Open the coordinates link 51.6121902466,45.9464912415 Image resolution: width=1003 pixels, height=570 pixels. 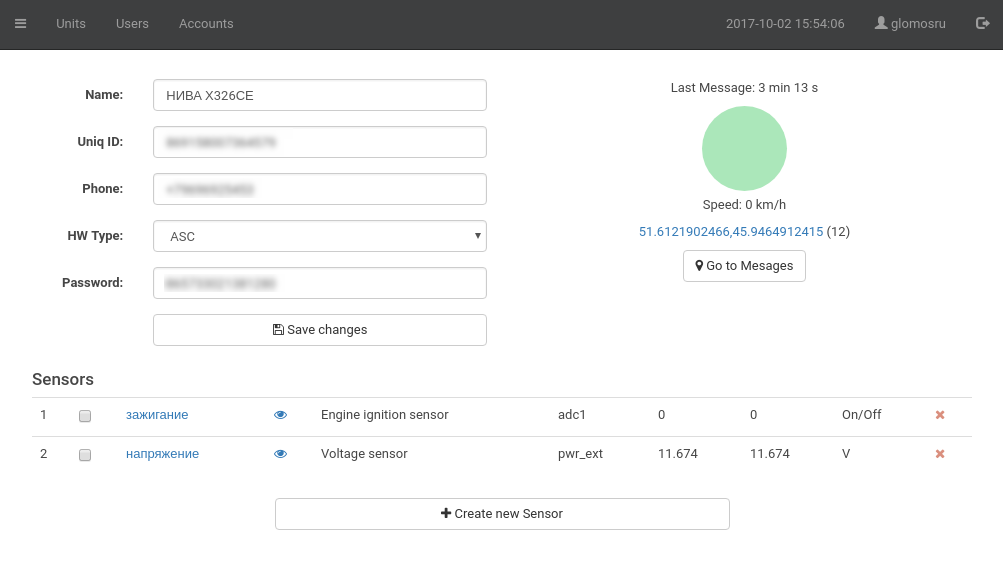click(730, 232)
